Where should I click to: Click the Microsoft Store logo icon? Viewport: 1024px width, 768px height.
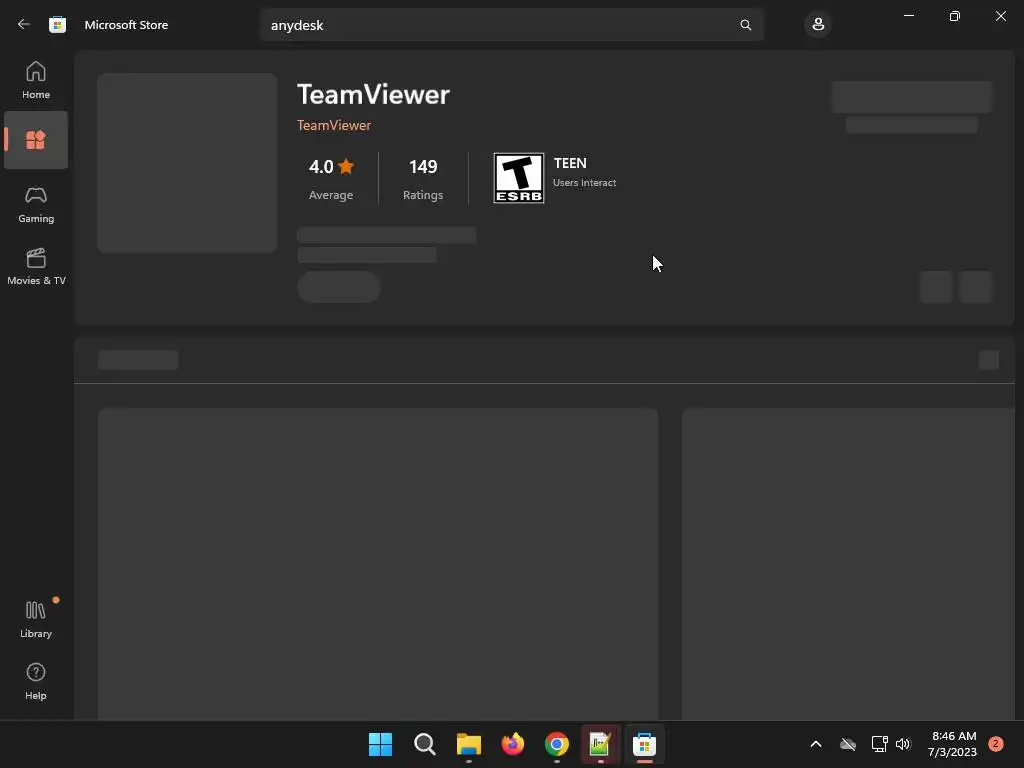point(57,25)
